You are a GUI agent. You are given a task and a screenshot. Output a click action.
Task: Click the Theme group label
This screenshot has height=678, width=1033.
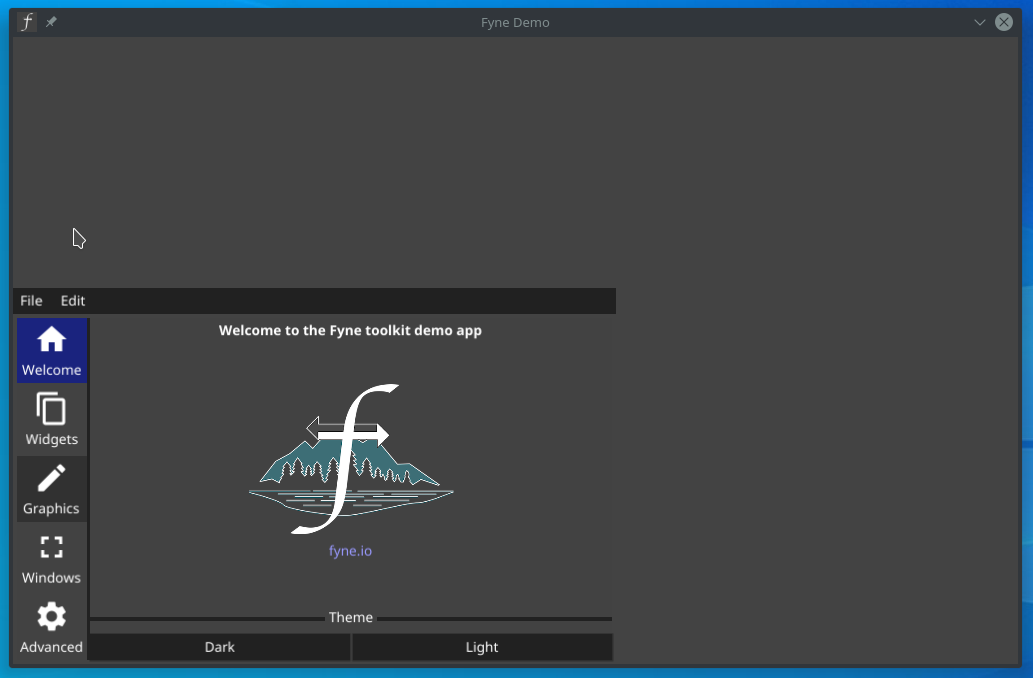[350, 617]
